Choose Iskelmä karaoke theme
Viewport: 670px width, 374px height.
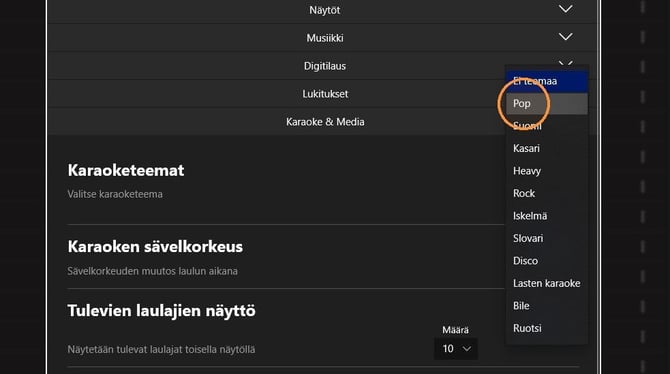[547, 216]
